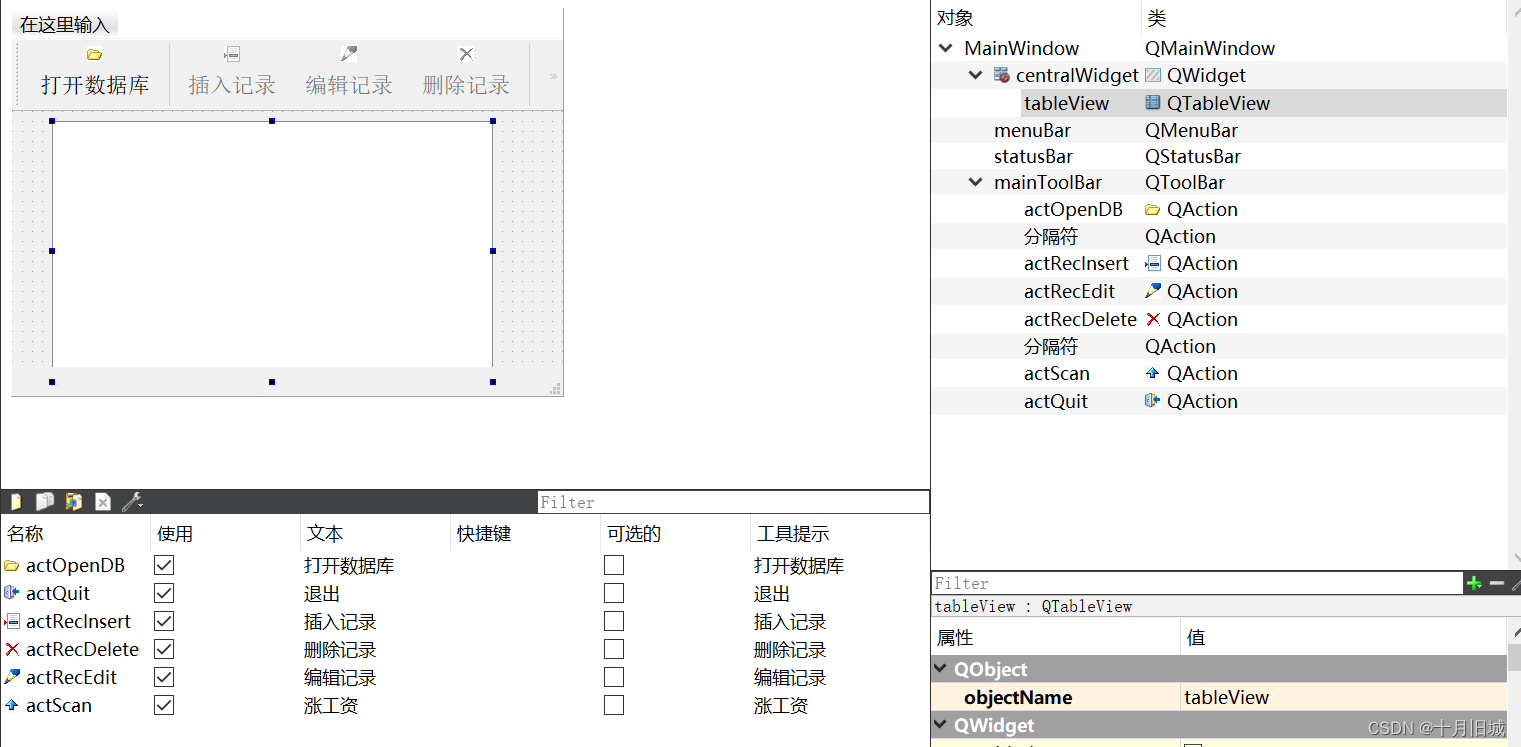
Task: Select actQuit row in the action editor list
Action: coord(465,593)
